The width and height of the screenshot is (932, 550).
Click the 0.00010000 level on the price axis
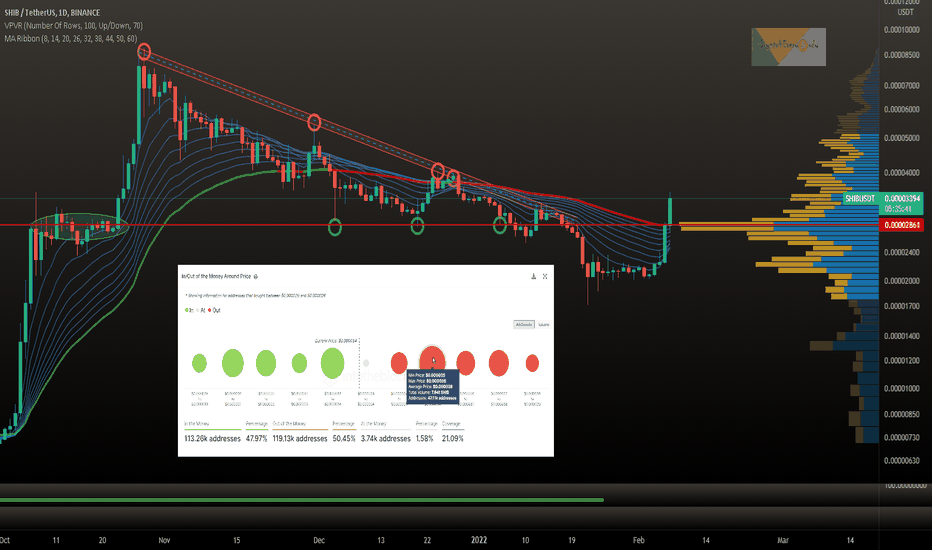tap(902, 30)
